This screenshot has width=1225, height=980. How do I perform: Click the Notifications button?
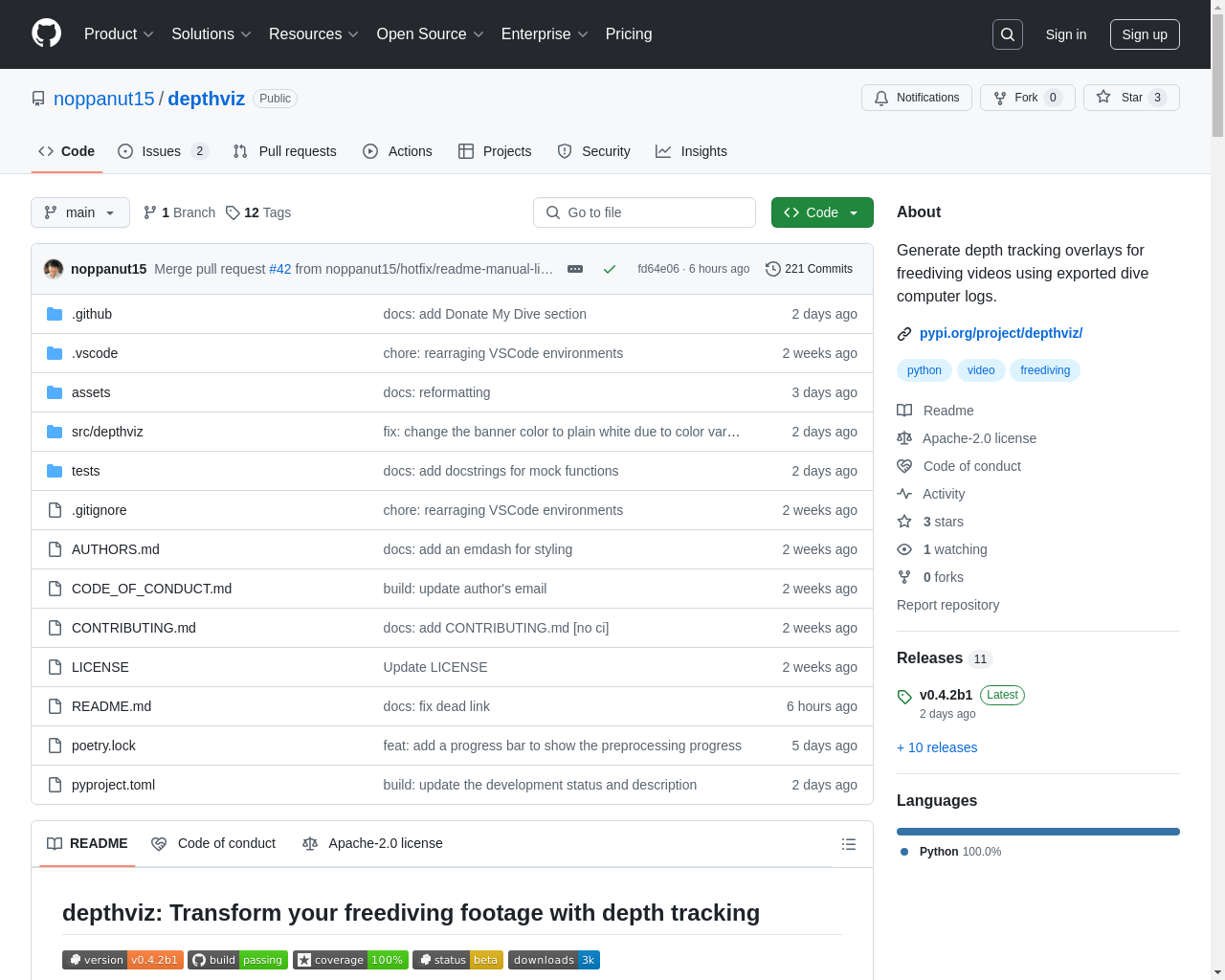(917, 98)
